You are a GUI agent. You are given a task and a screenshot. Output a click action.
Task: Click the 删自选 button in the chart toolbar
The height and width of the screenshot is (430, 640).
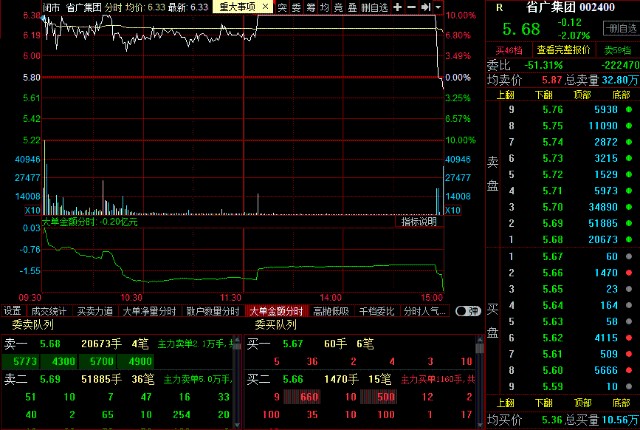click(374, 7)
